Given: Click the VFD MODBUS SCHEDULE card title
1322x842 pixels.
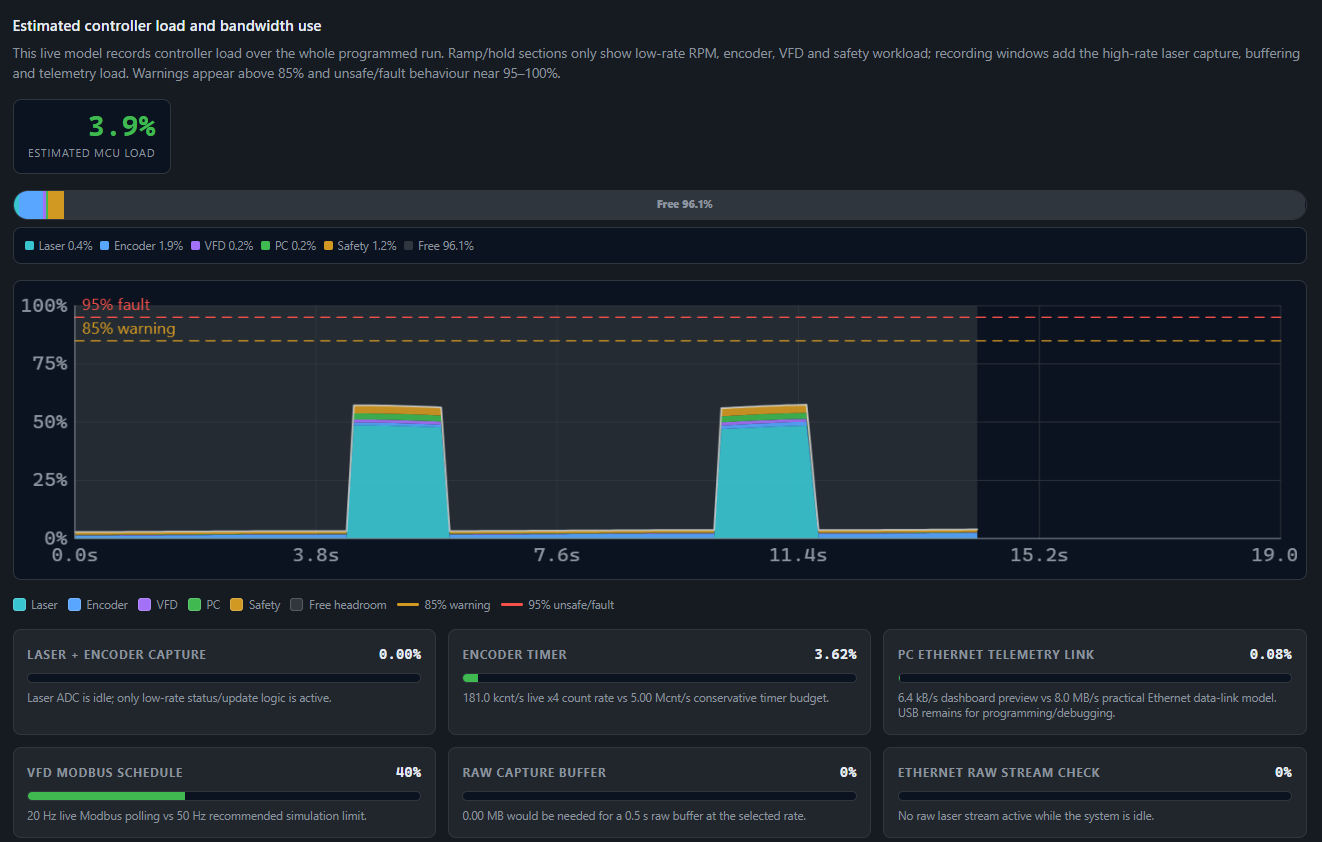Looking at the screenshot, I should pyautogui.click(x=105, y=773).
